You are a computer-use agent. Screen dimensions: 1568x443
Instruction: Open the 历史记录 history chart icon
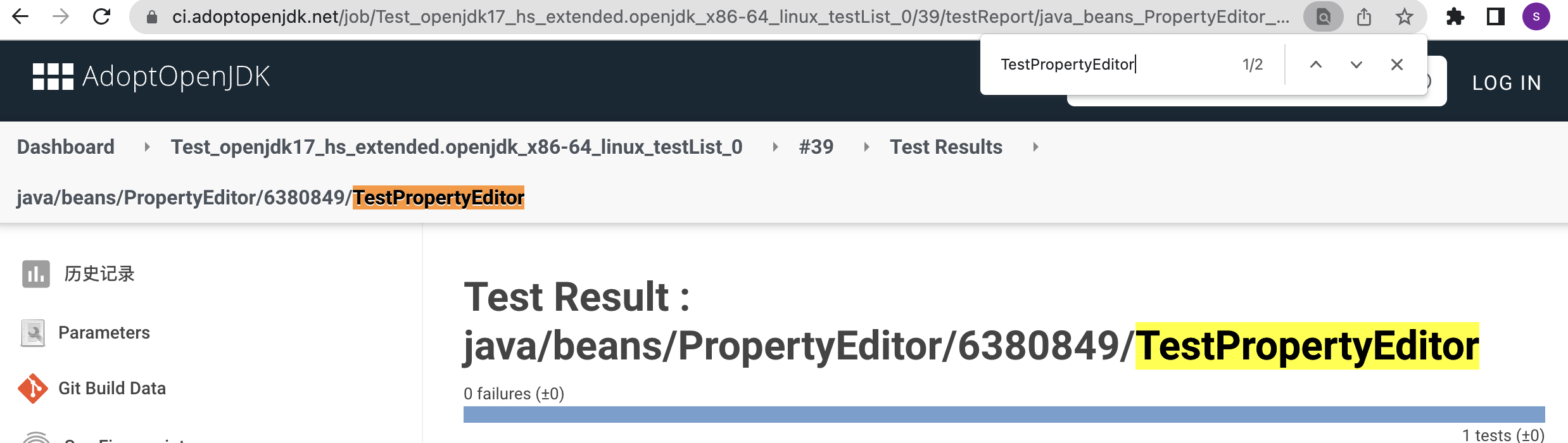tap(36, 274)
